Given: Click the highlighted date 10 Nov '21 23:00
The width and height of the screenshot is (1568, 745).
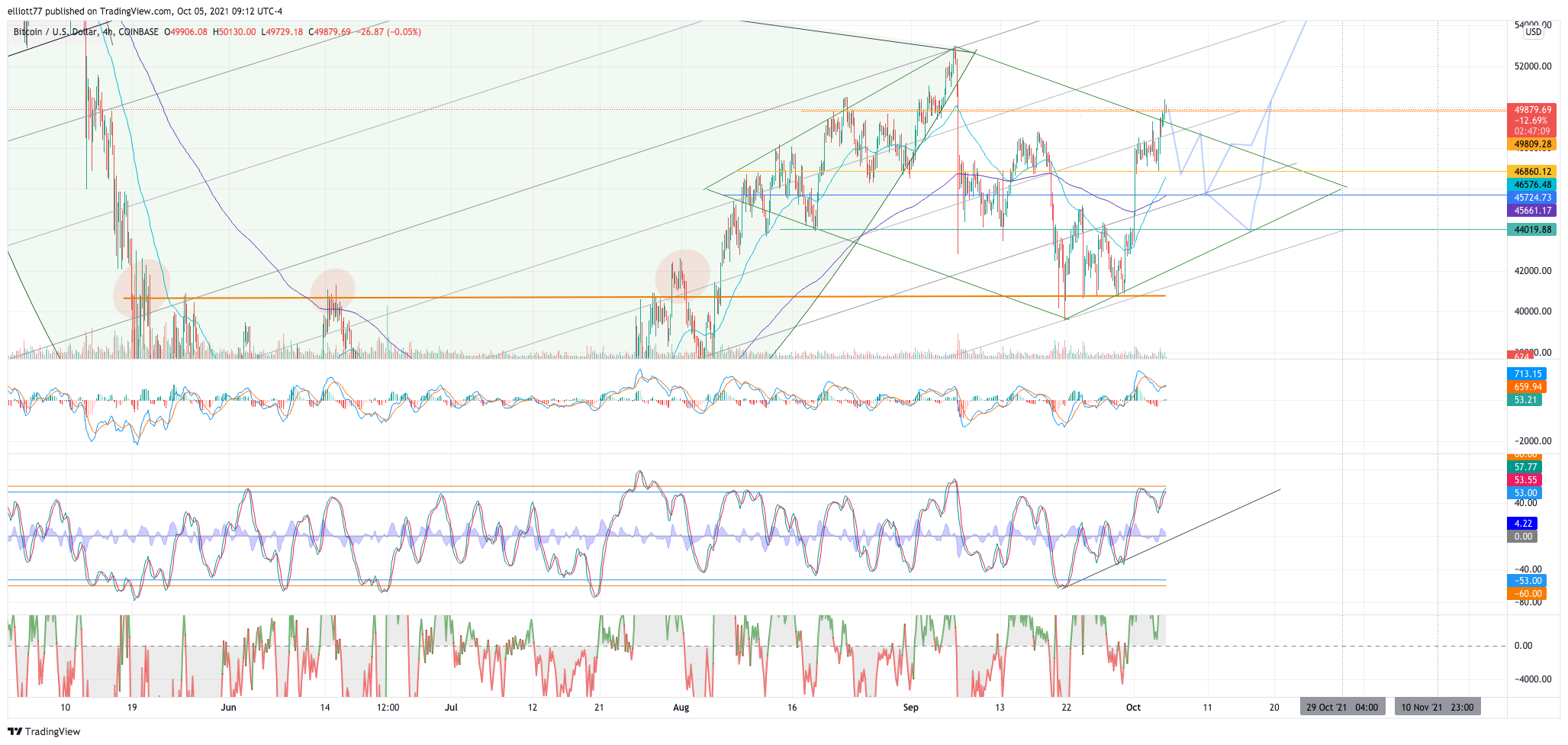Looking at the screenshot, I should pos(1438,707).
